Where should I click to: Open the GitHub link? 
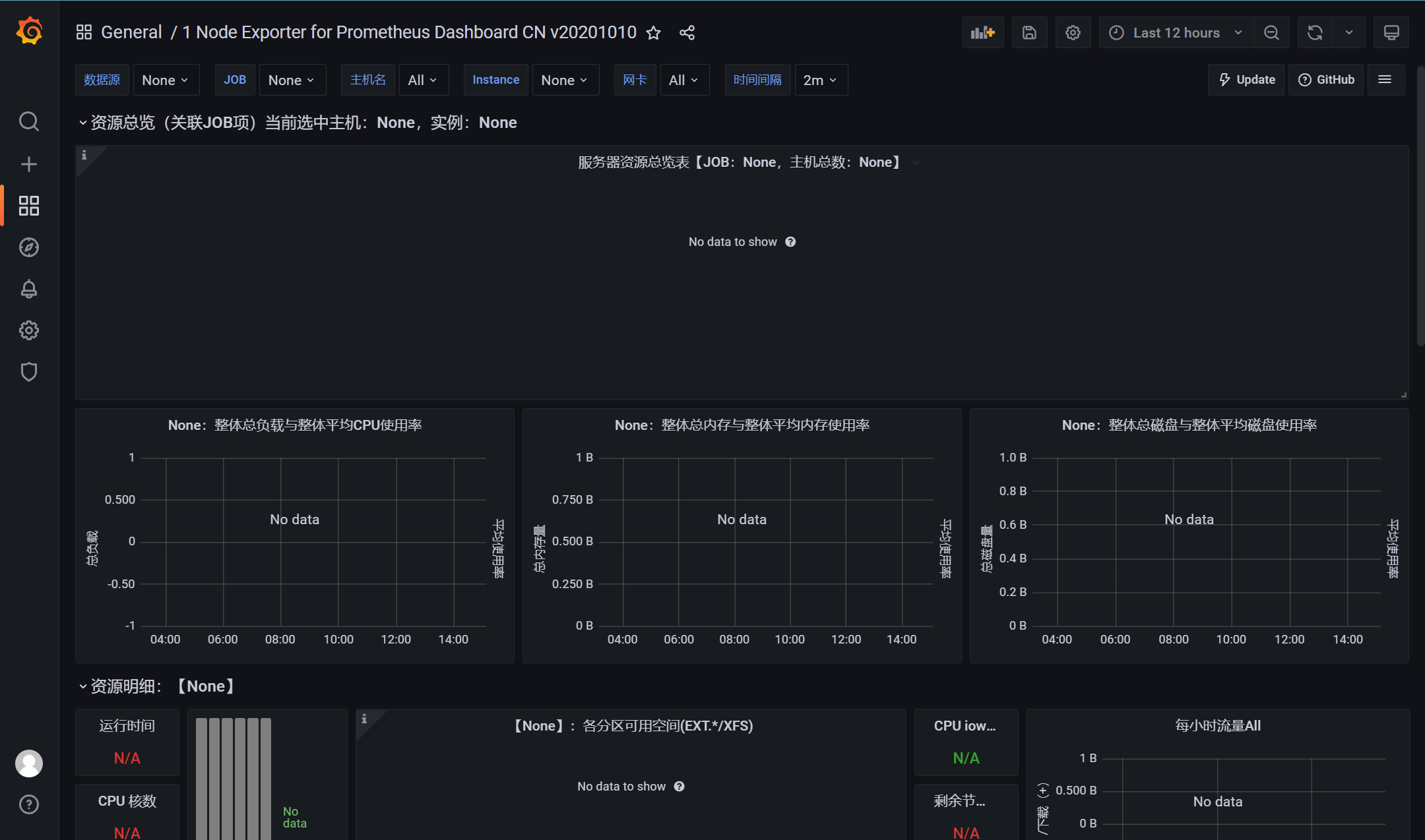(x=1326, y=80)
